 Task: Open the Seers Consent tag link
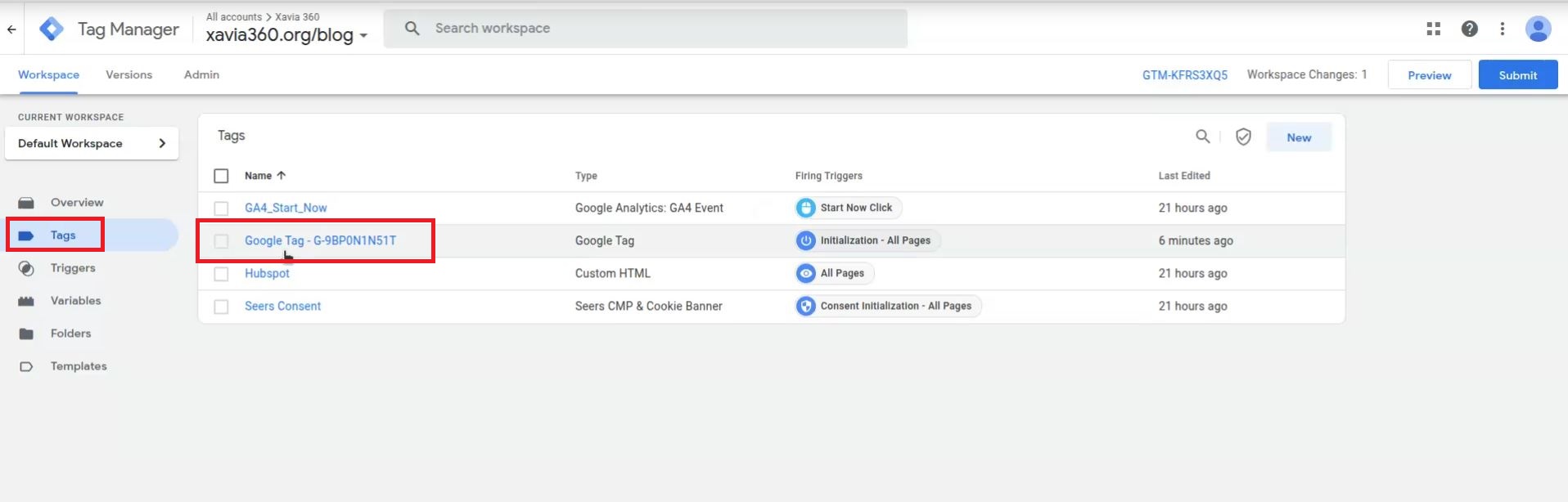click(282, 306)
